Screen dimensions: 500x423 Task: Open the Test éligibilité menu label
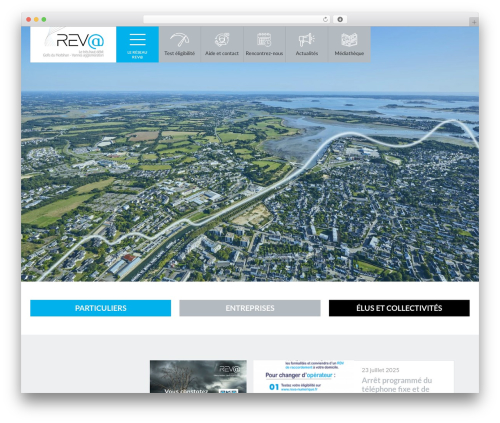(179, 53)
